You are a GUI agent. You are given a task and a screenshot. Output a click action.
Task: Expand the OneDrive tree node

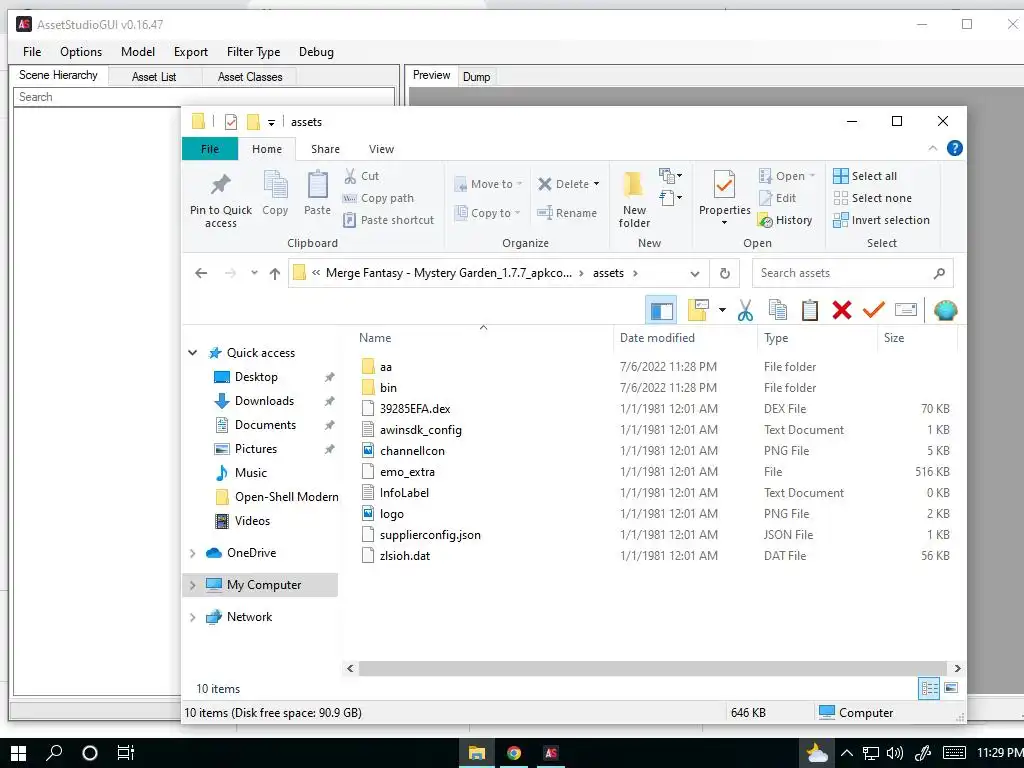pos(193,553)
